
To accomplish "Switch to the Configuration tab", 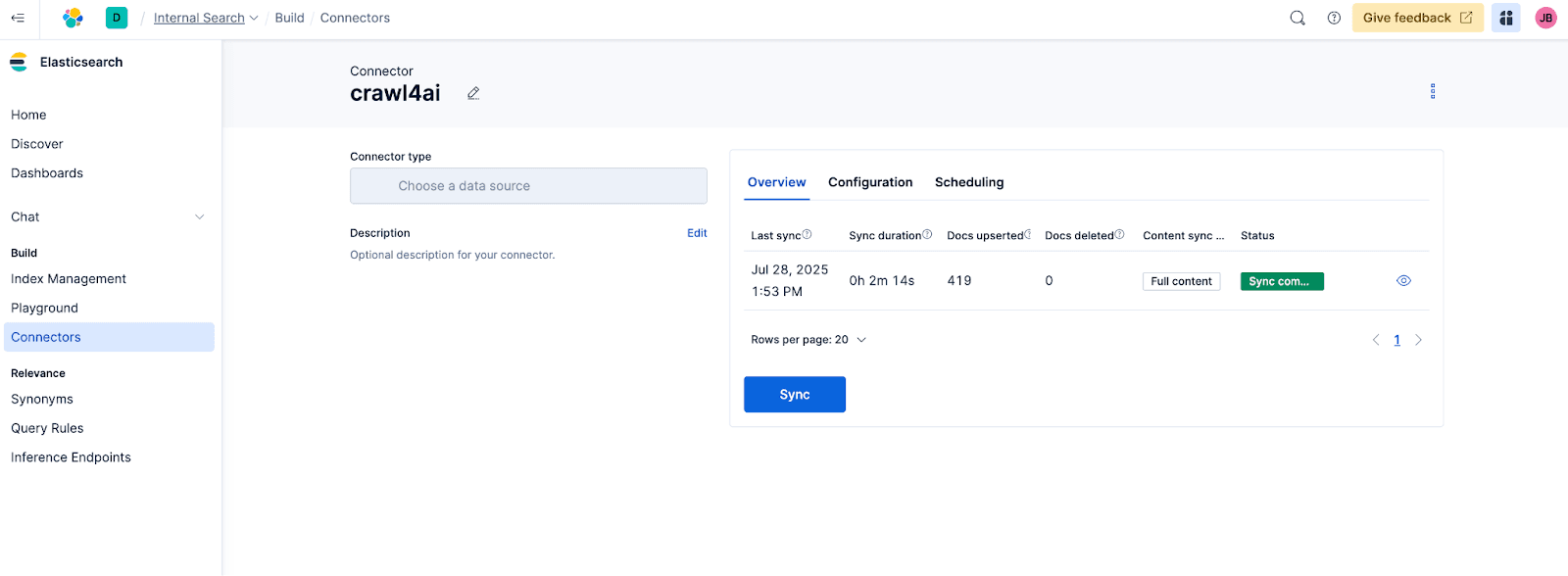I will click(870, 182).
